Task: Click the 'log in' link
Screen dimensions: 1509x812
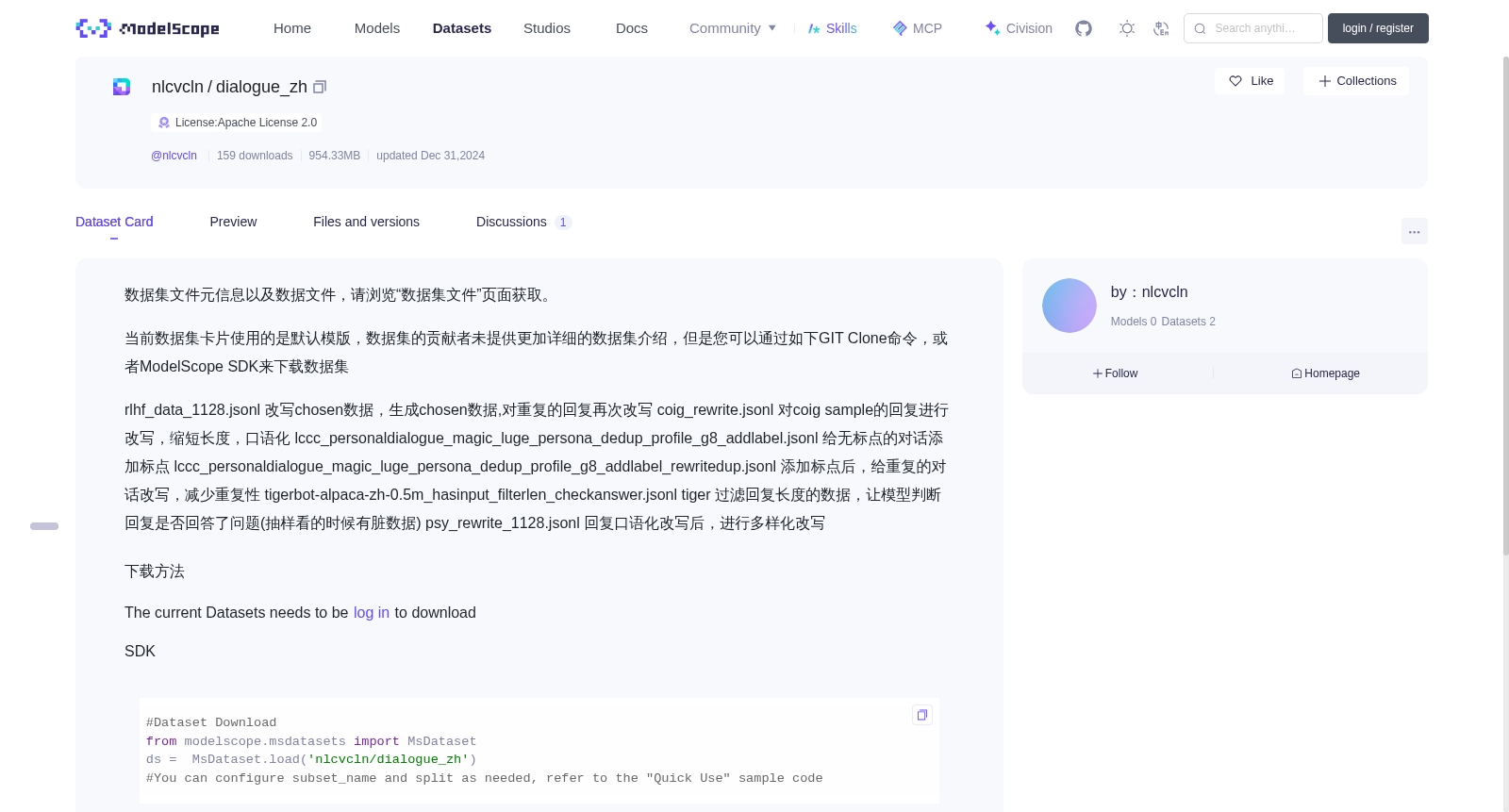Action: pos(372,613)
